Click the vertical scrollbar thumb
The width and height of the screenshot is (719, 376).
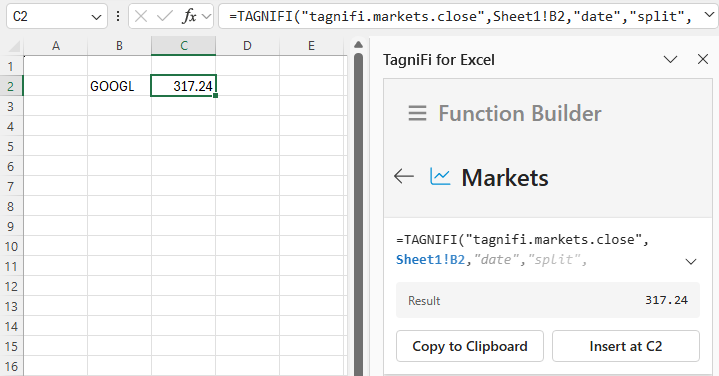click(x=359, y=214)
